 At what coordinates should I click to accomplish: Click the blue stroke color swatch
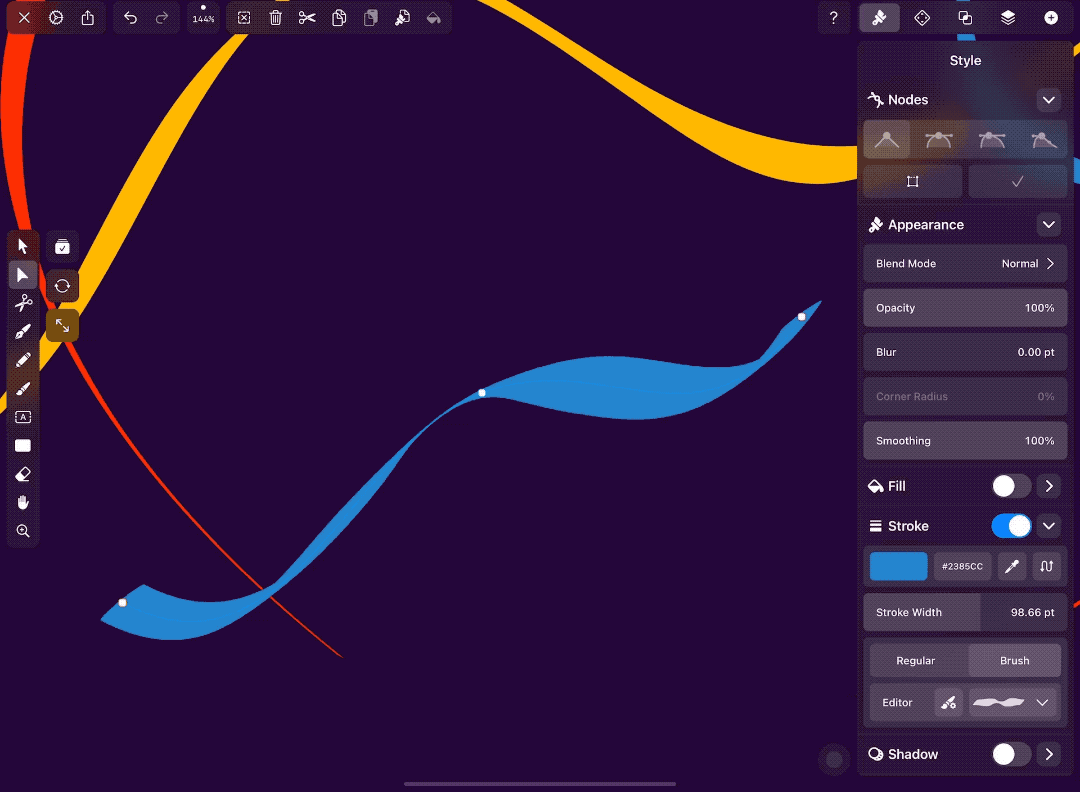897,566
